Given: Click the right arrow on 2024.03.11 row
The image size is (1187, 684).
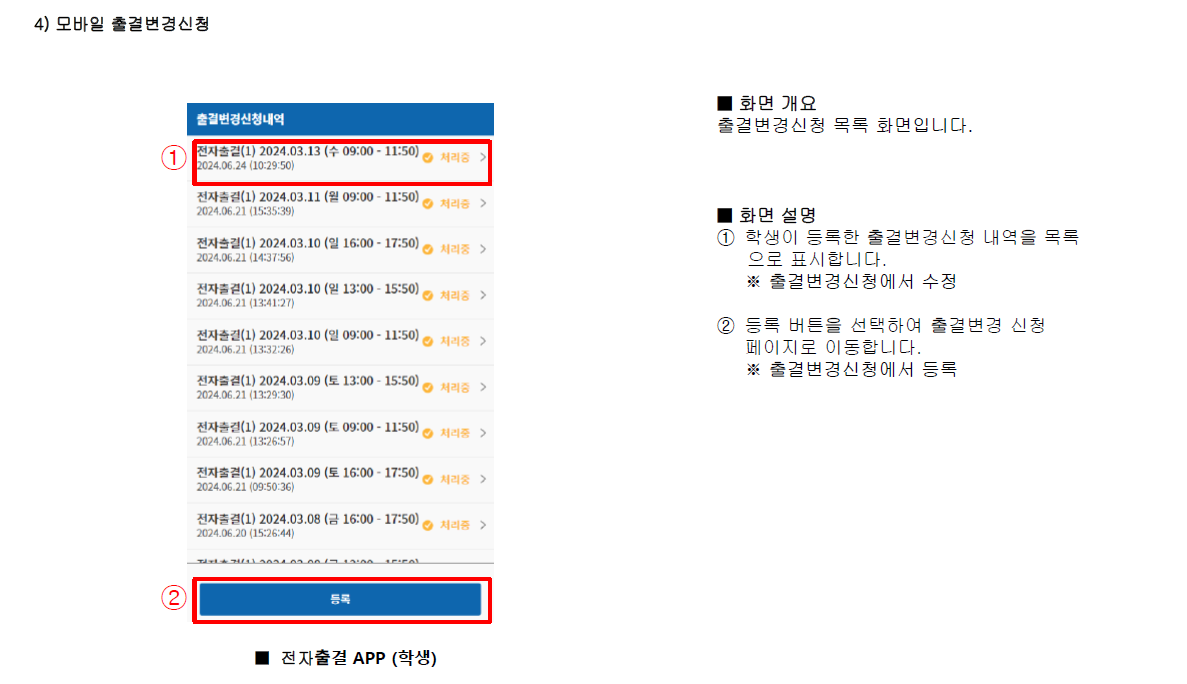Looking at the screenshot, I should click(483, 204).
